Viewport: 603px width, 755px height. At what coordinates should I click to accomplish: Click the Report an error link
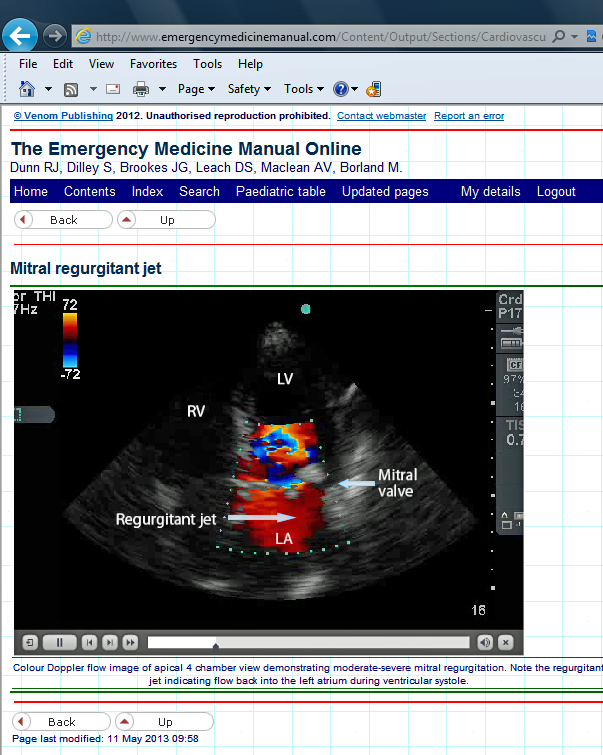point(469,116)
